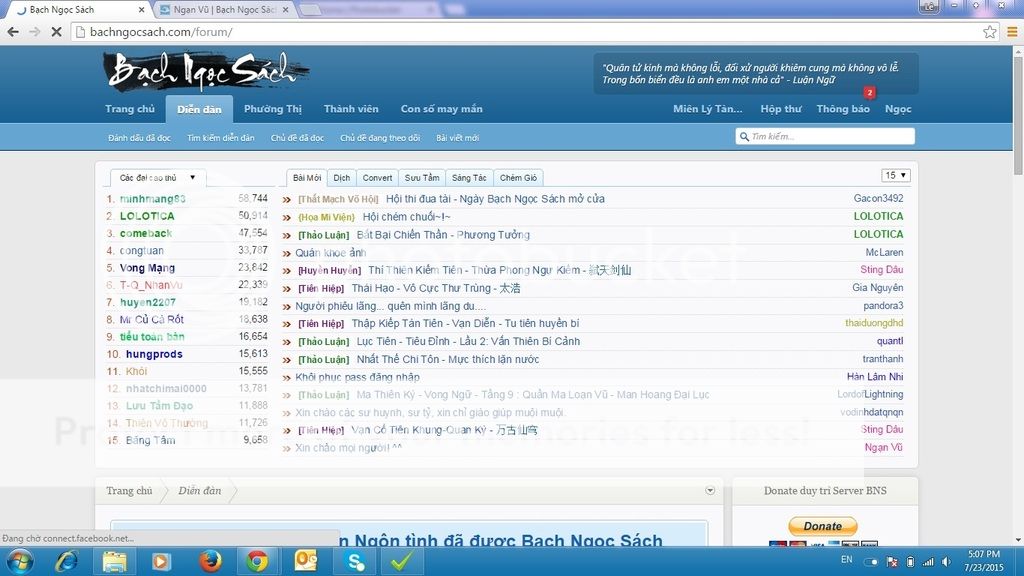Image resolution: width=1024 pixels, height=576 pixels.
Task: Click Tìm kiếm diễn đàn link
Action: point(221,138)
